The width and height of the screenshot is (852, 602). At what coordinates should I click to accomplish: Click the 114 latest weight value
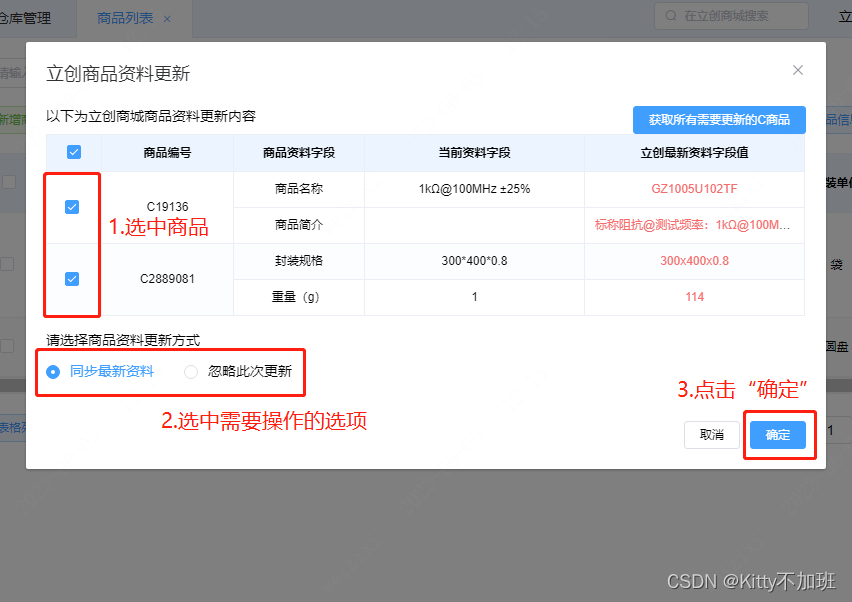[694, 297]
